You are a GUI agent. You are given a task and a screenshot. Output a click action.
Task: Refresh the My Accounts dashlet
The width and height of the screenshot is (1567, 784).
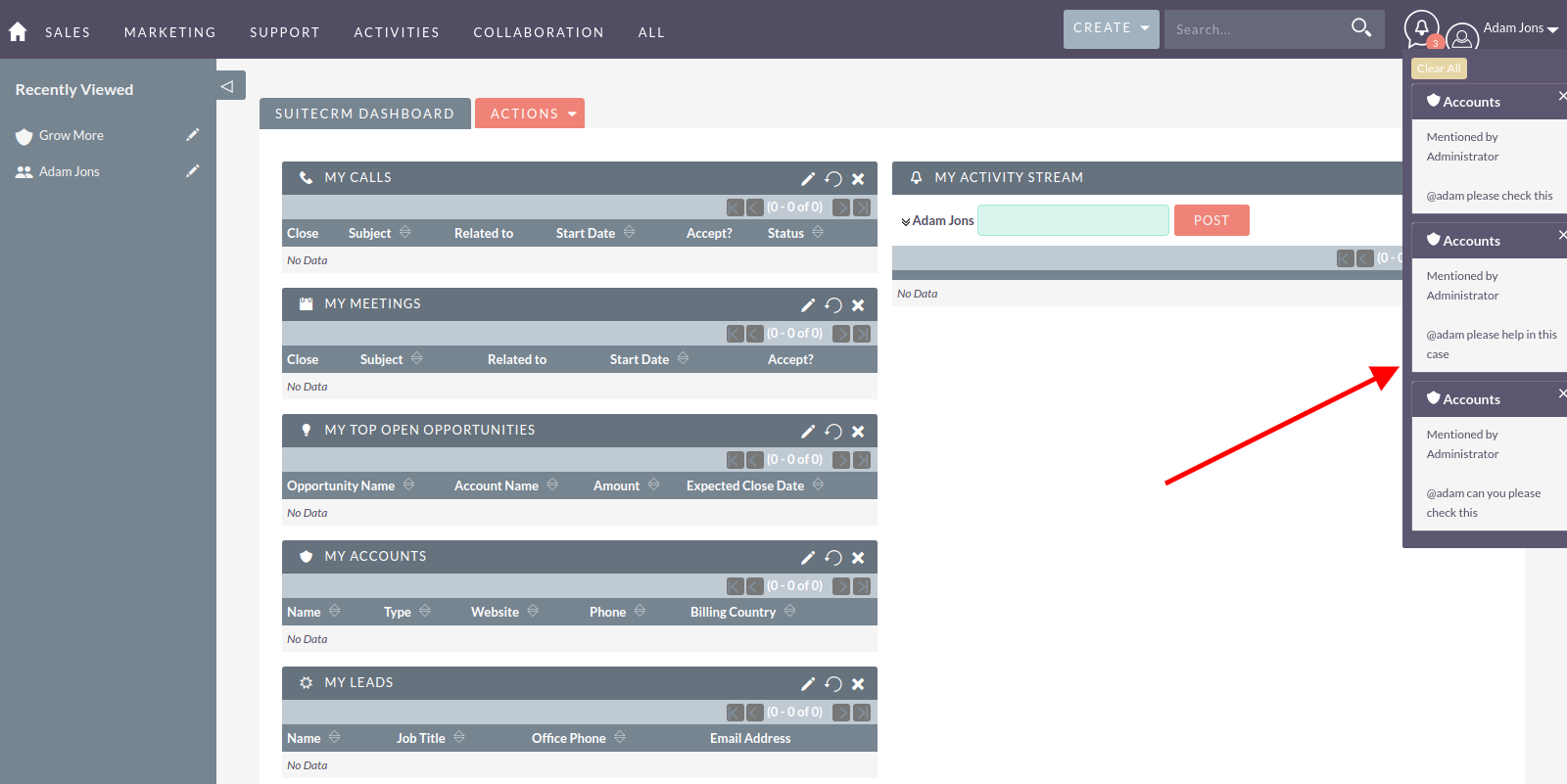833,558
